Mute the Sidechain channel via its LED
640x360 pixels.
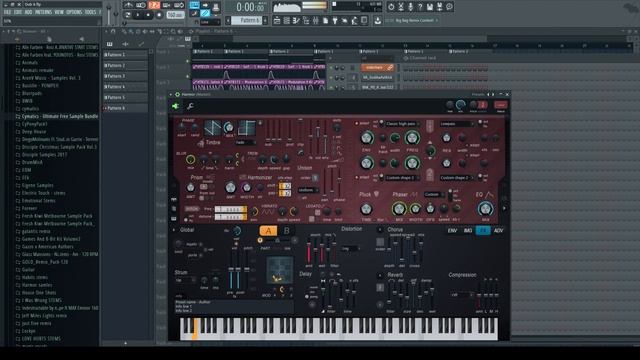click(x=331, y=68)
